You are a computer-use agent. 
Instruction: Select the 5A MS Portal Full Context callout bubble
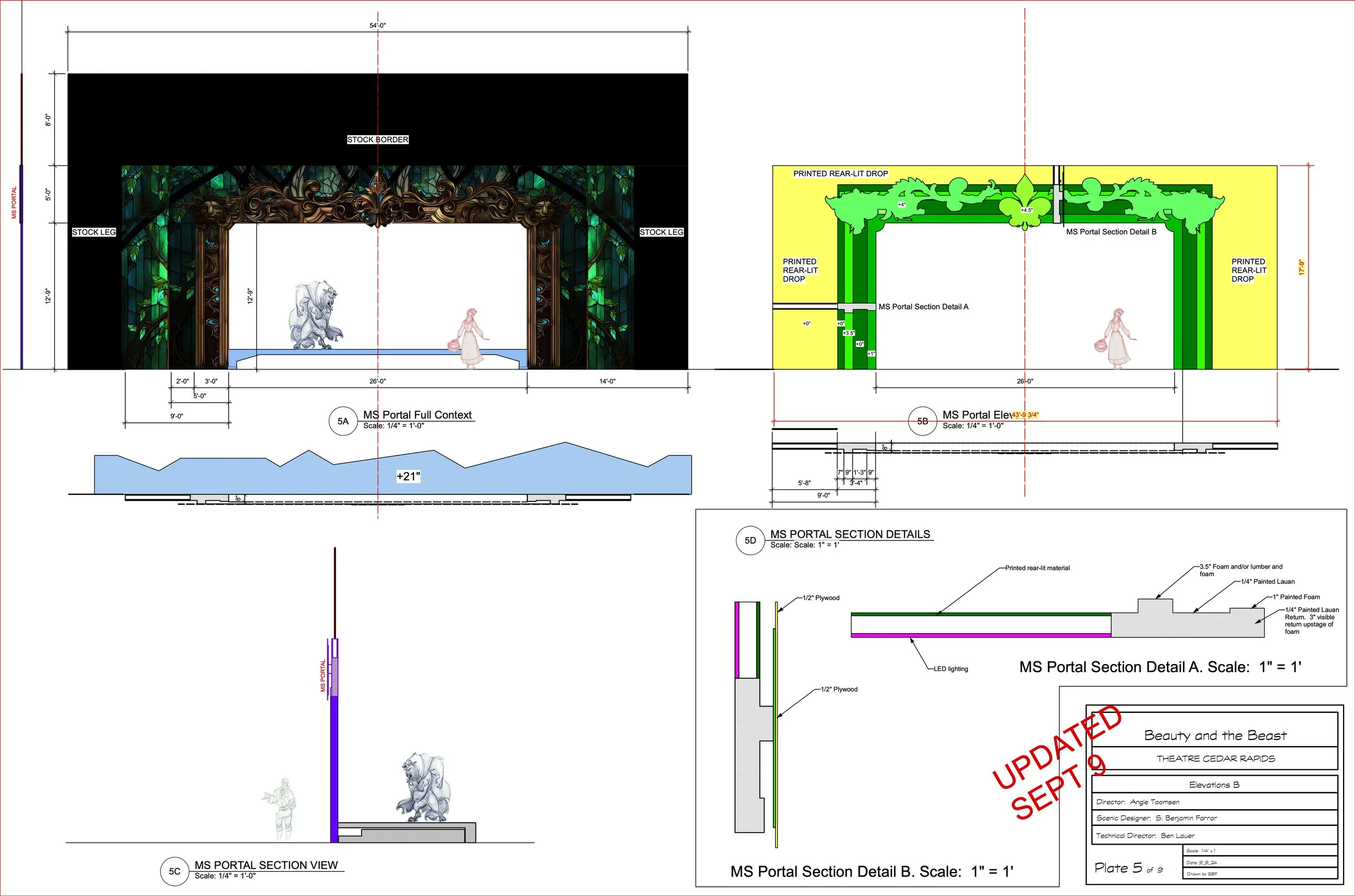[344, 421]
